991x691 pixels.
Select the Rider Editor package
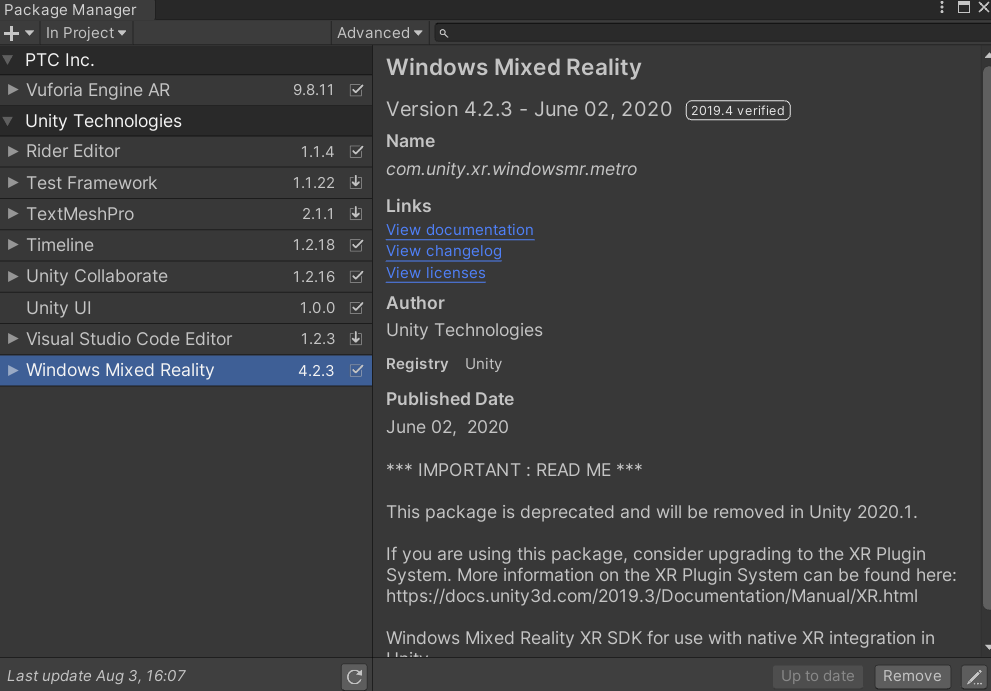tap(186, 152)
